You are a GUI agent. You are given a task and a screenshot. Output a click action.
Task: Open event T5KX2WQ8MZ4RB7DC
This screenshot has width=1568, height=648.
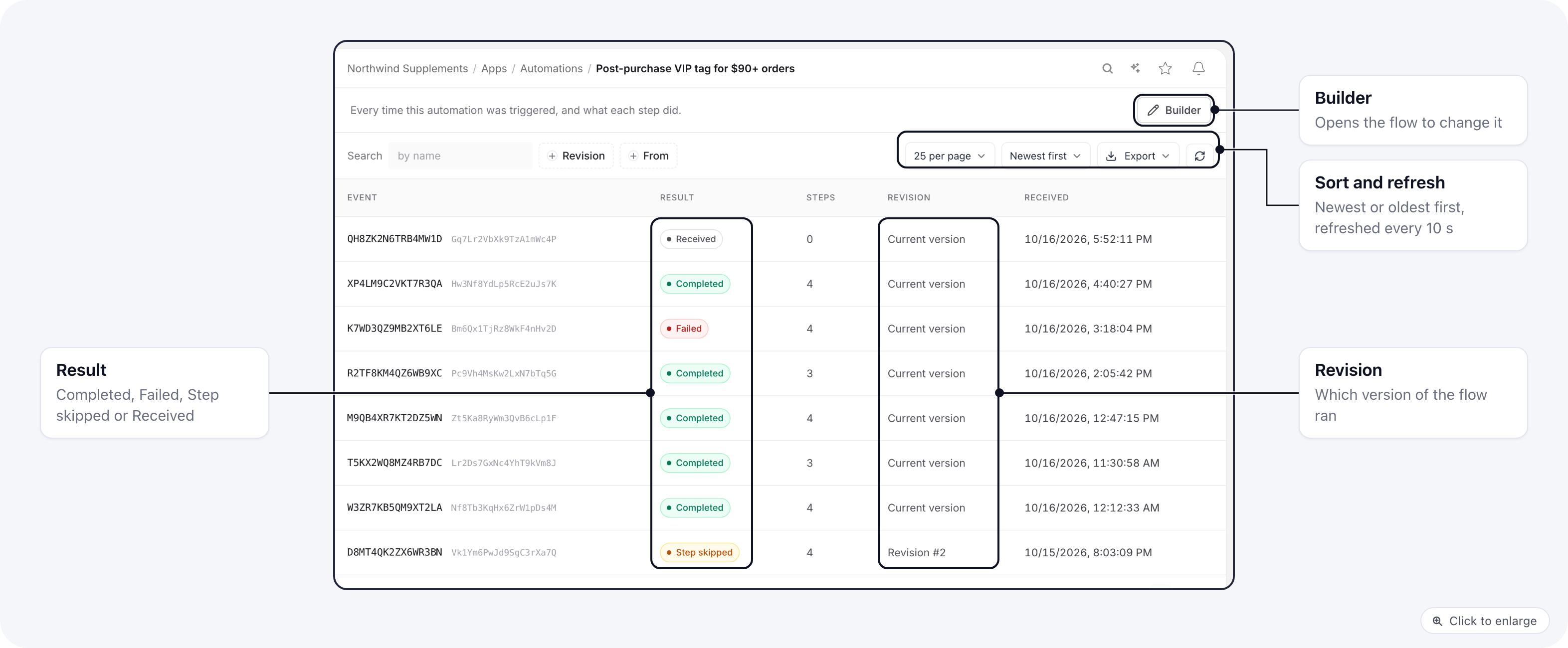(394, 463)
